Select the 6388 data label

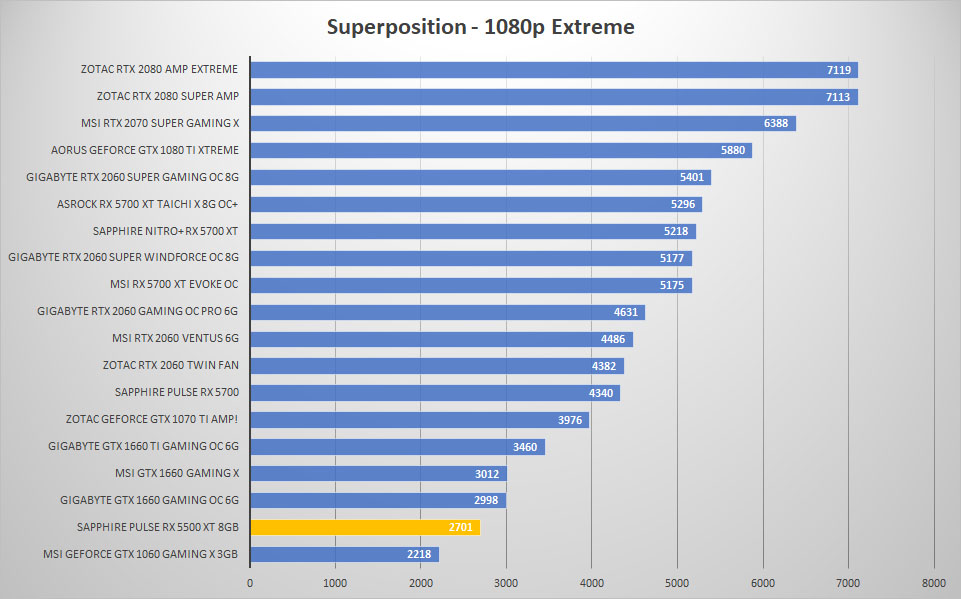(775, 123)
